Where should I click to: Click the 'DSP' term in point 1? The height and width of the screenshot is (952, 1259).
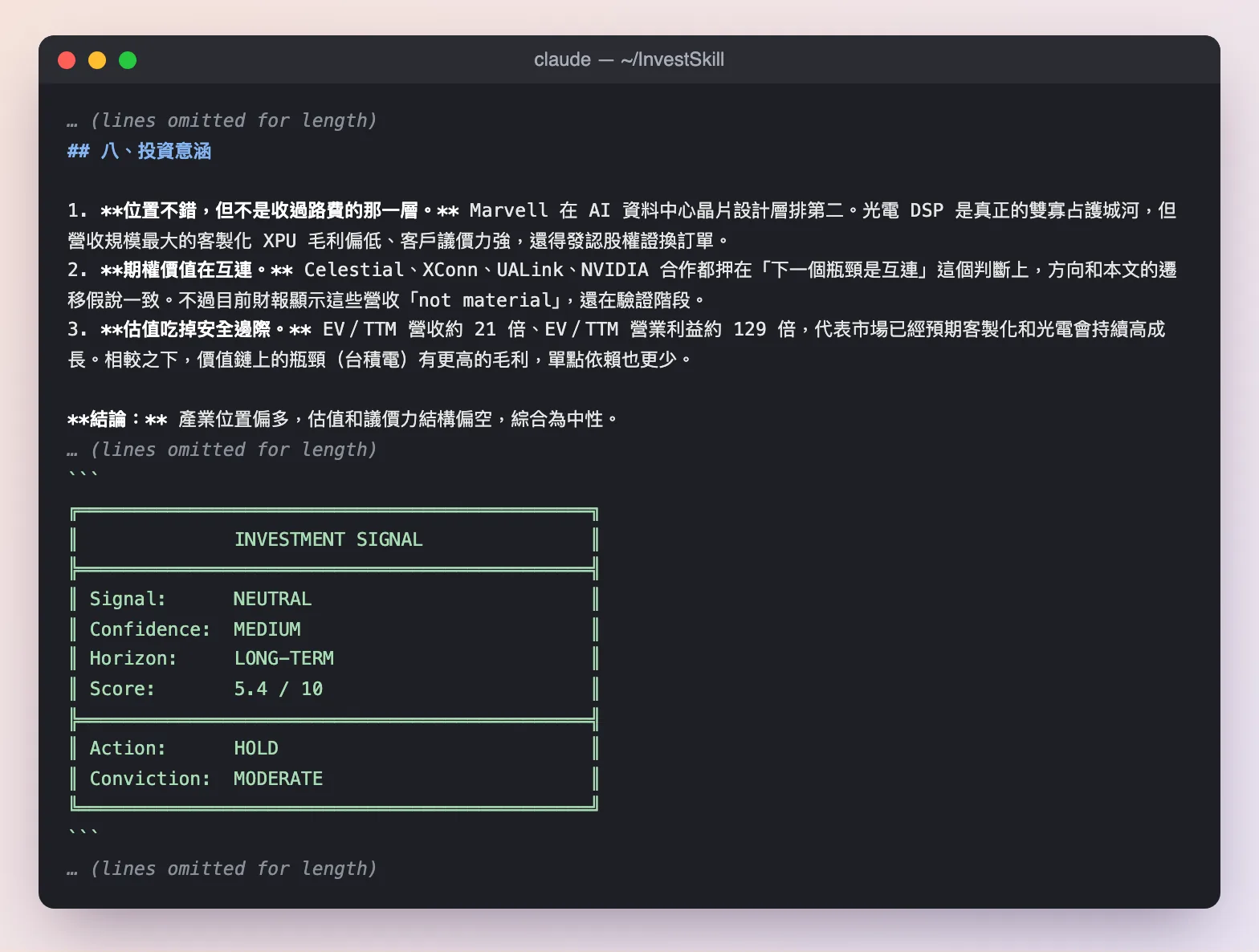[x=927, y=210]
